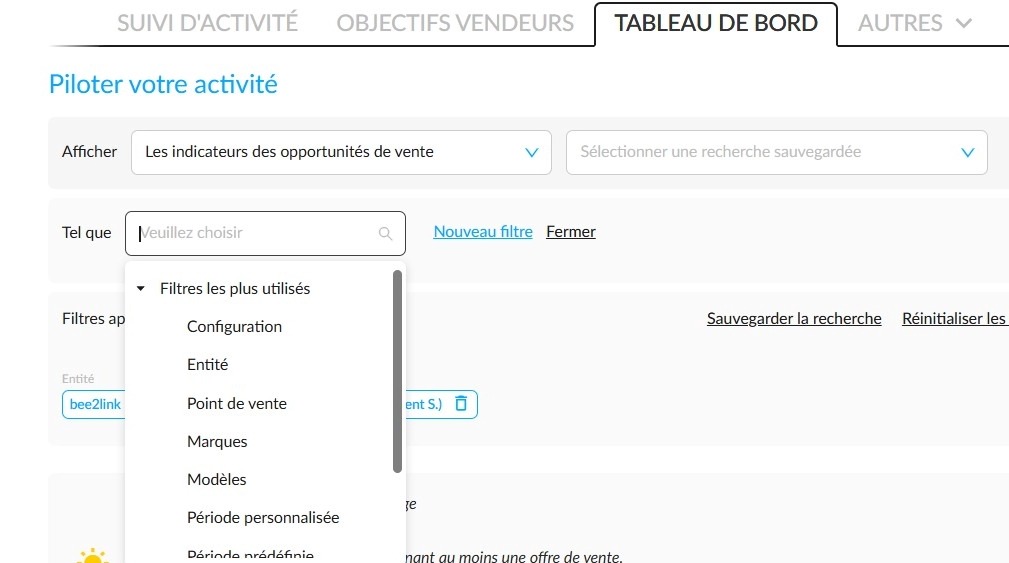Click the 'Fermer' link
The width and height of the screenshot is (1009, 563).
571,232
